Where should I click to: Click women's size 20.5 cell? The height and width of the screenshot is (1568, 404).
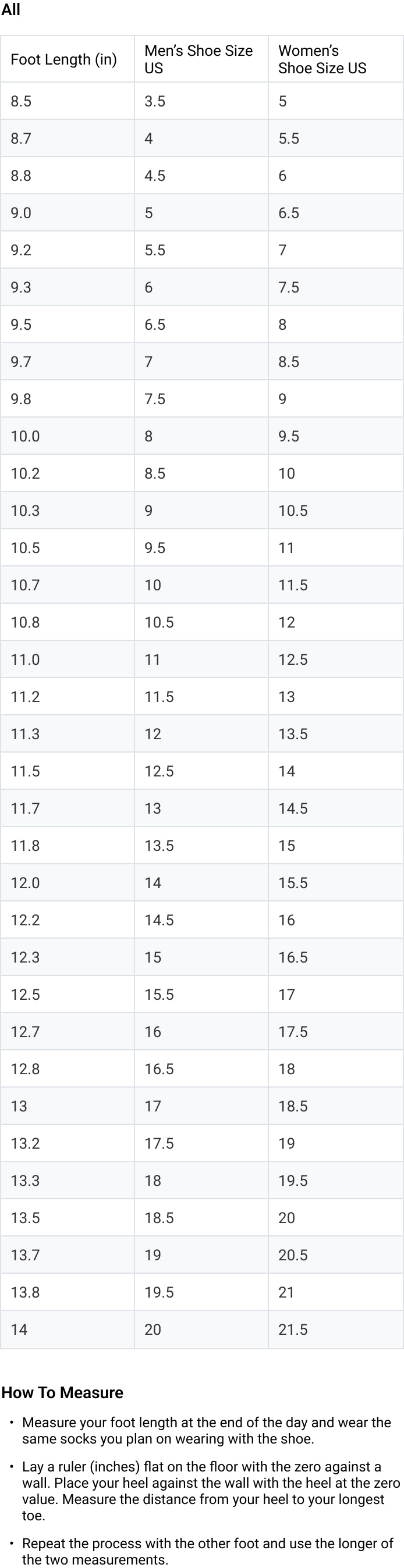point(336,1255)
